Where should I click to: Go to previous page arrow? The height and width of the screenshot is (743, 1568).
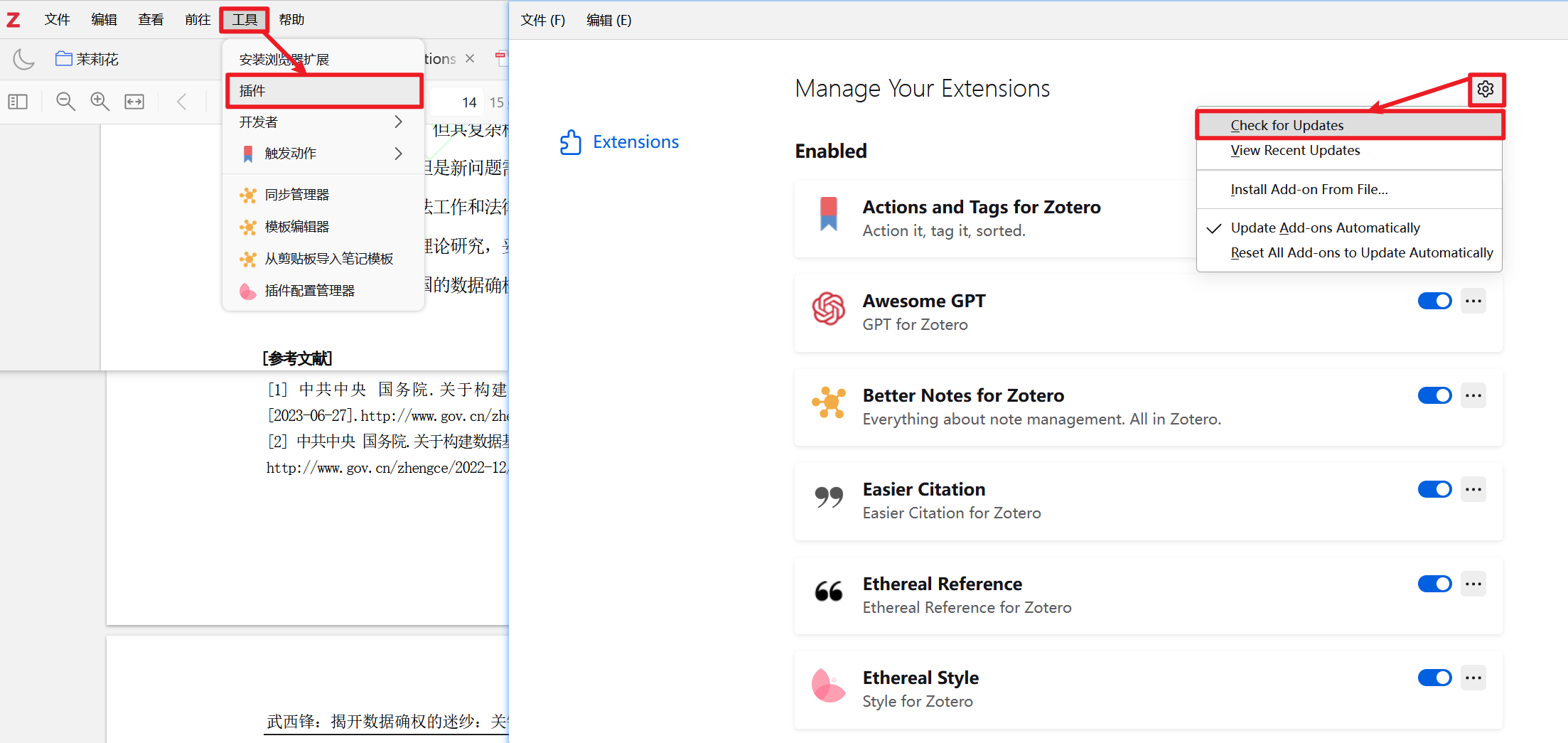[182, 102]
